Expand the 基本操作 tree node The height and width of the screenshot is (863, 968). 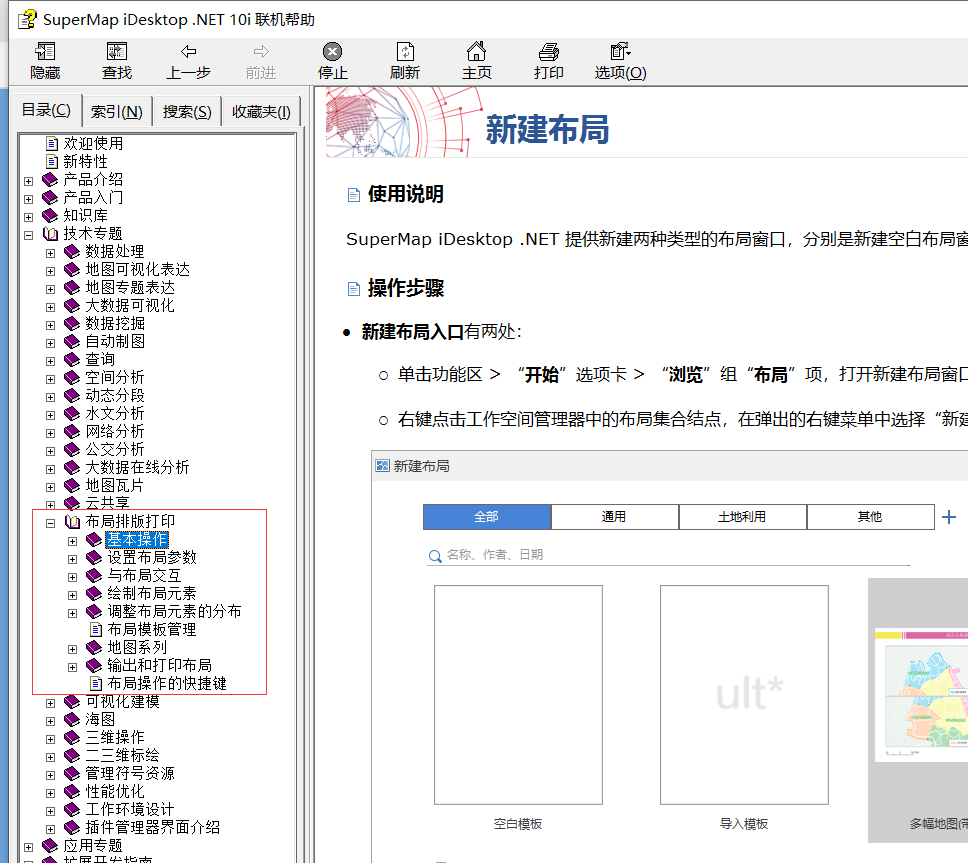point(73,541)
